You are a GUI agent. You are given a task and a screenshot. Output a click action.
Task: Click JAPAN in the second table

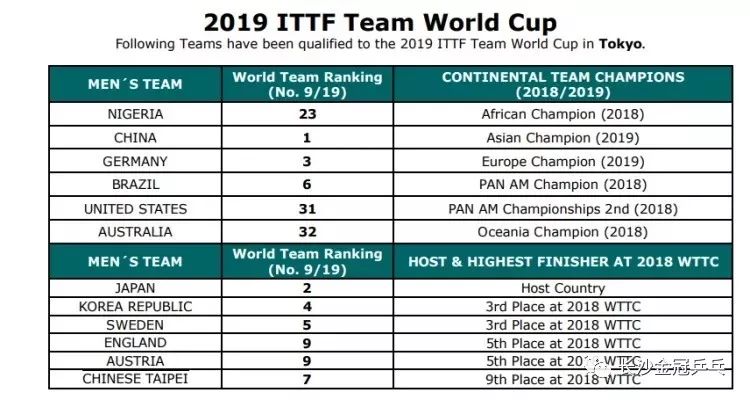point(135,288)
